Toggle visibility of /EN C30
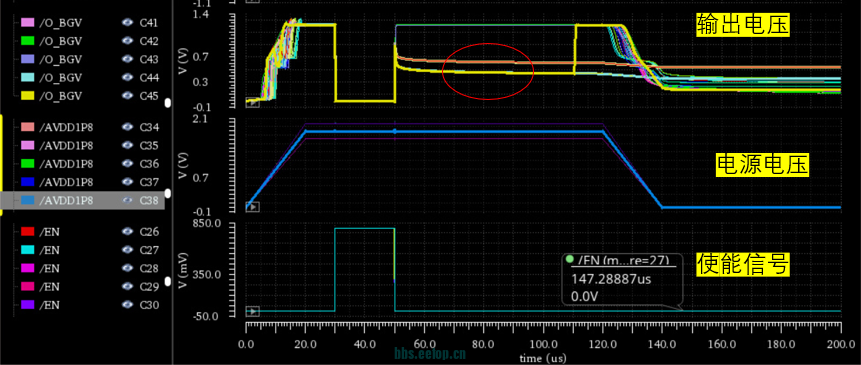This screenshot has height=365, width=861. click(x=127, y=304)
